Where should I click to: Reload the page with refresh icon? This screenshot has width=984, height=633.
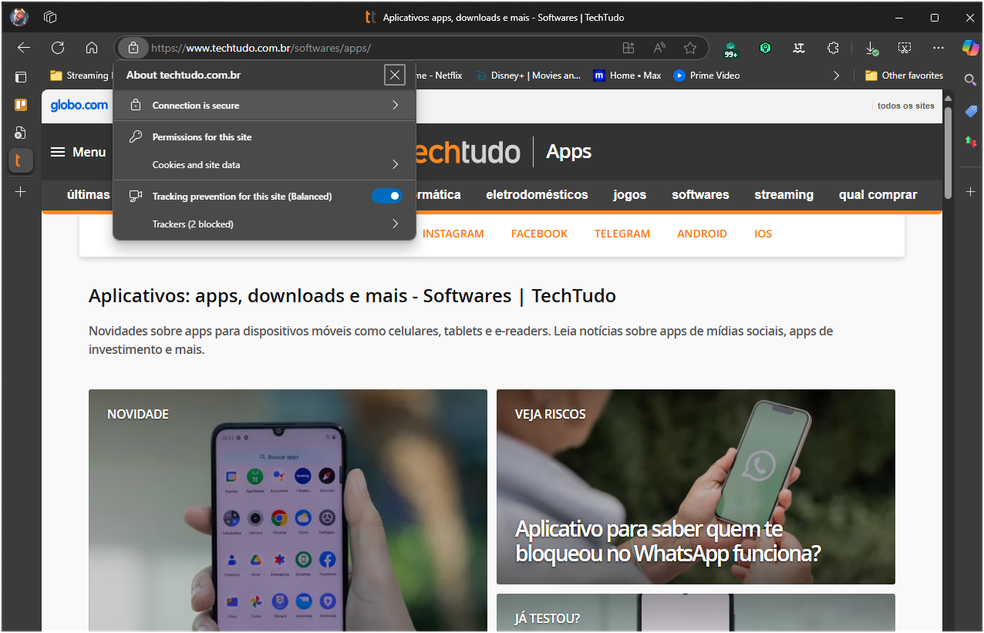[x=58, y=48]
